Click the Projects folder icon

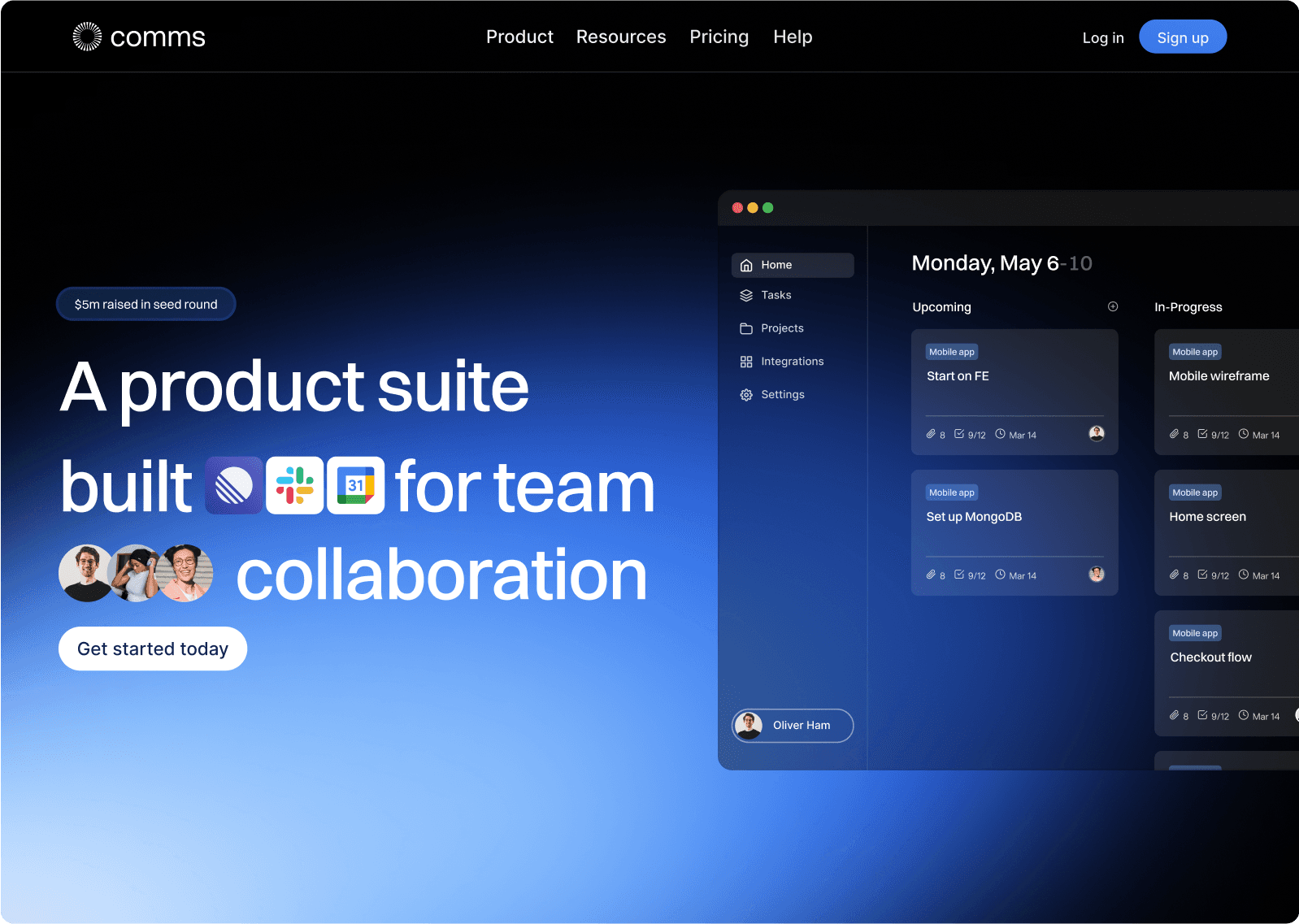pyautogui.click(x=746, y=328)
